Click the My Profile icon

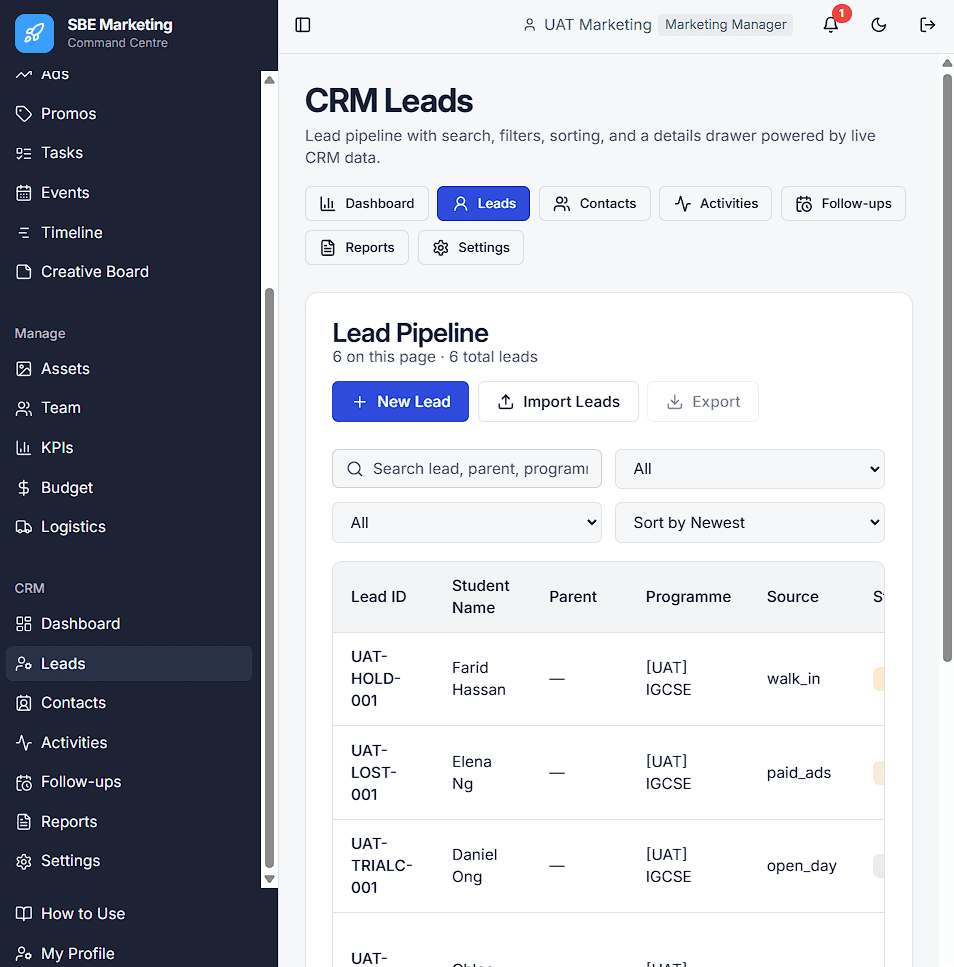[x=23, y=953]
